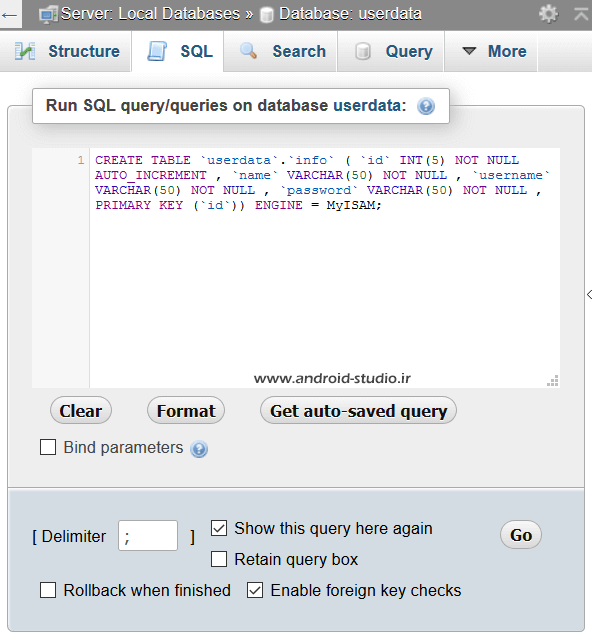592x640 pixels.
Task: Click the server icon beside Local Databases
Action: [x=48, y=15]
